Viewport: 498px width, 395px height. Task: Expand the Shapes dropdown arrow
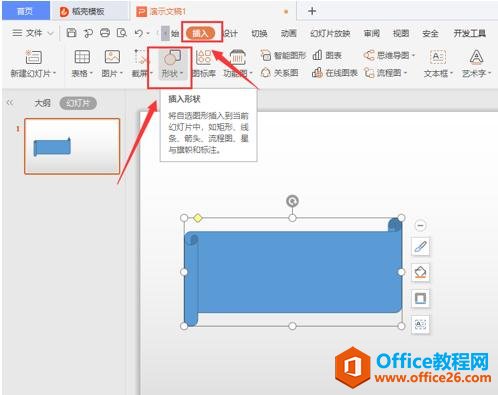click(182, 73)
